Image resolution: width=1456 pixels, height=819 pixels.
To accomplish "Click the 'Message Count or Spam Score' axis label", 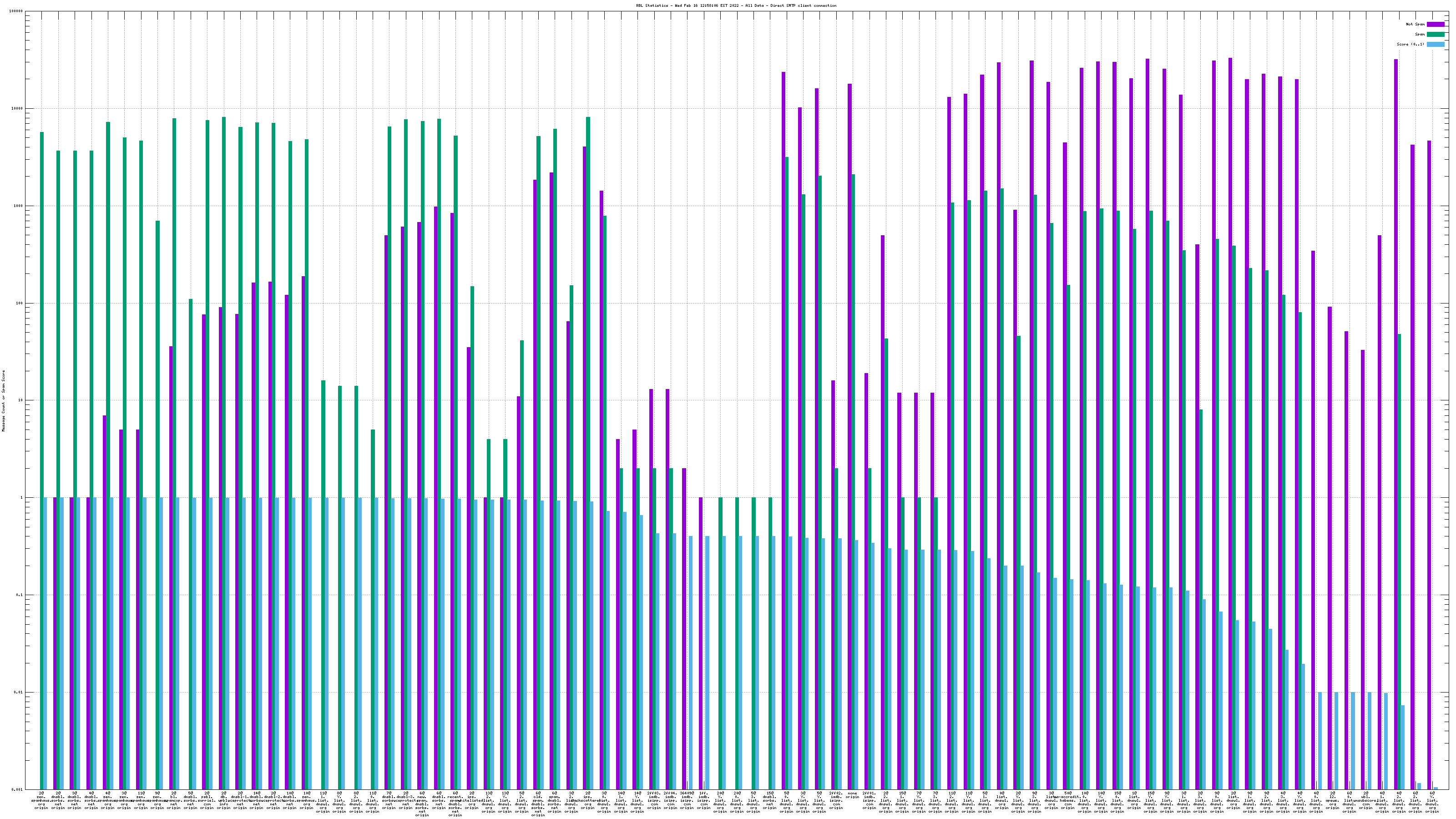I will tap(3, 400).
